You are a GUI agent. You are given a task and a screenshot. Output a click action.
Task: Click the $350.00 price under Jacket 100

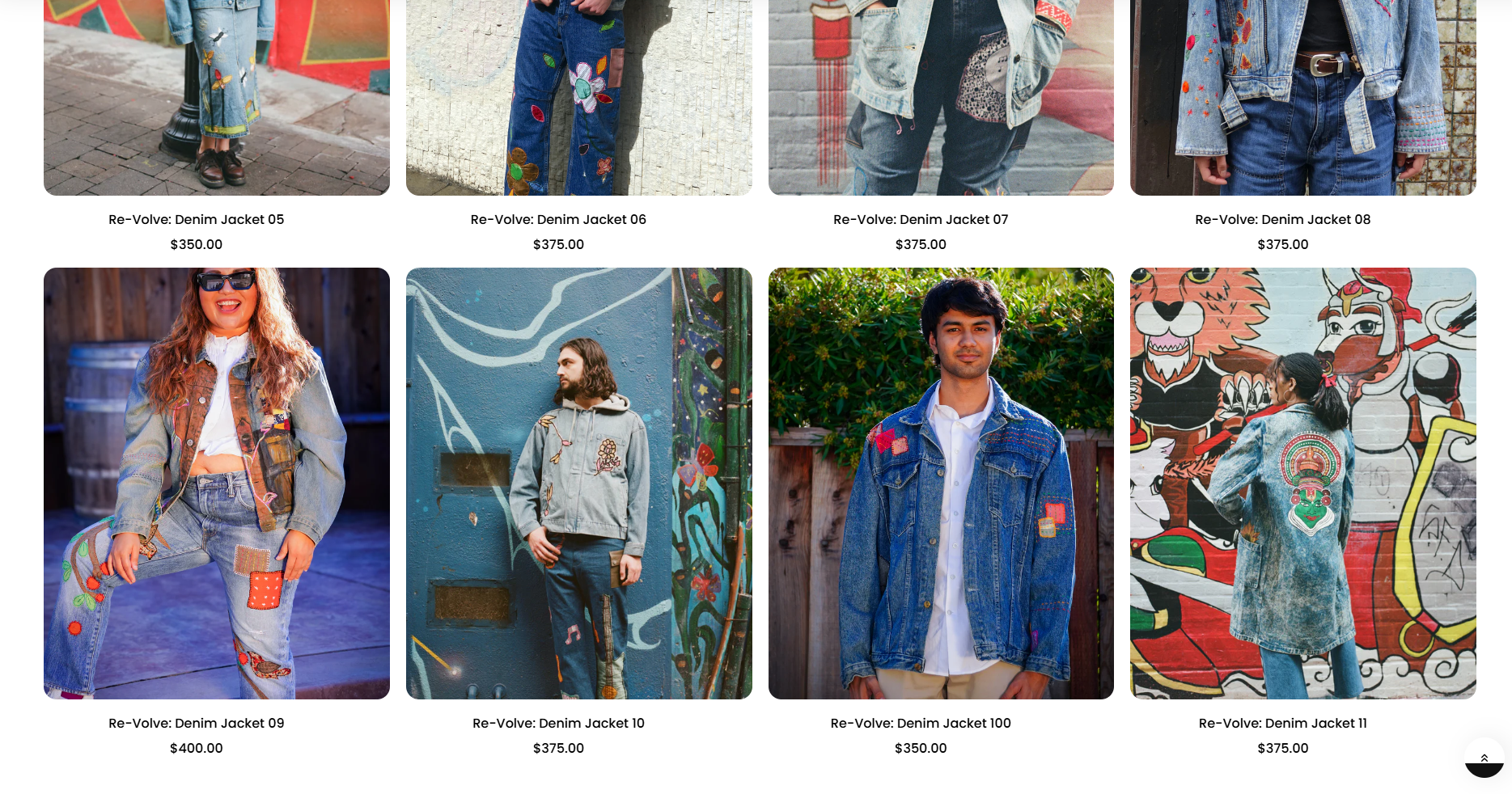(921, 748)
